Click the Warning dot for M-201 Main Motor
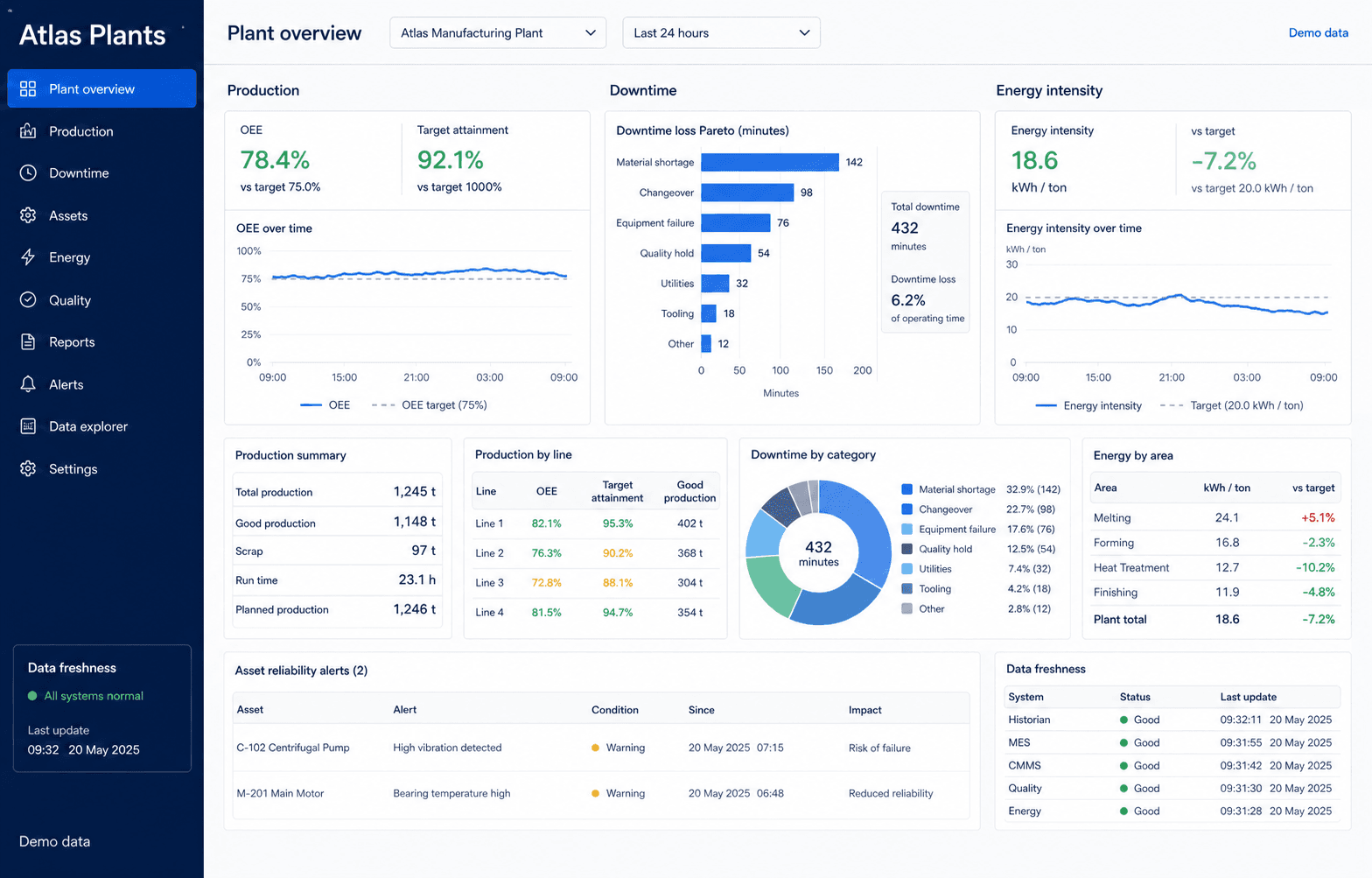This screenshot has width=1372, height=878. pos(595,793)
